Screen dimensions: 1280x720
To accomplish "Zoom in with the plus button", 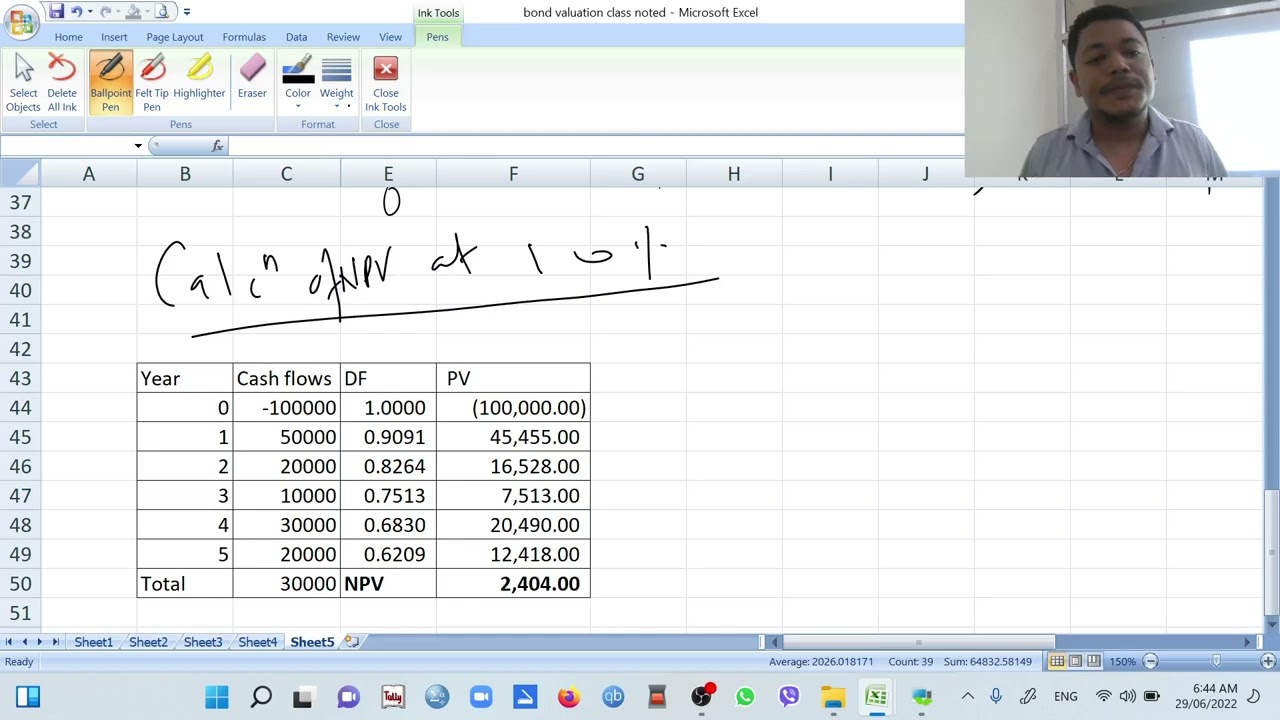I will pos(1268,661).
